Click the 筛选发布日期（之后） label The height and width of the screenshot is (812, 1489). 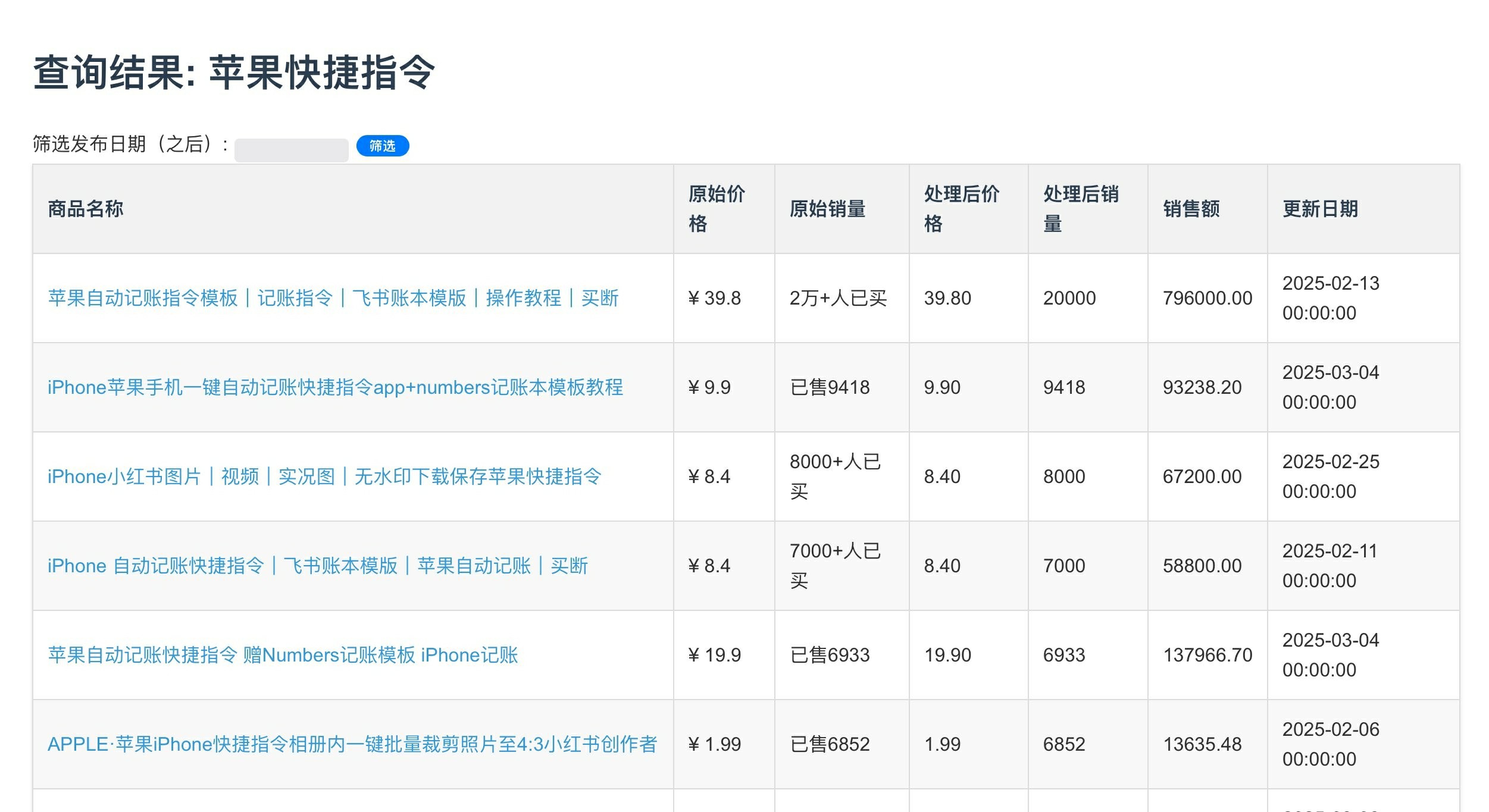(130, 144)
